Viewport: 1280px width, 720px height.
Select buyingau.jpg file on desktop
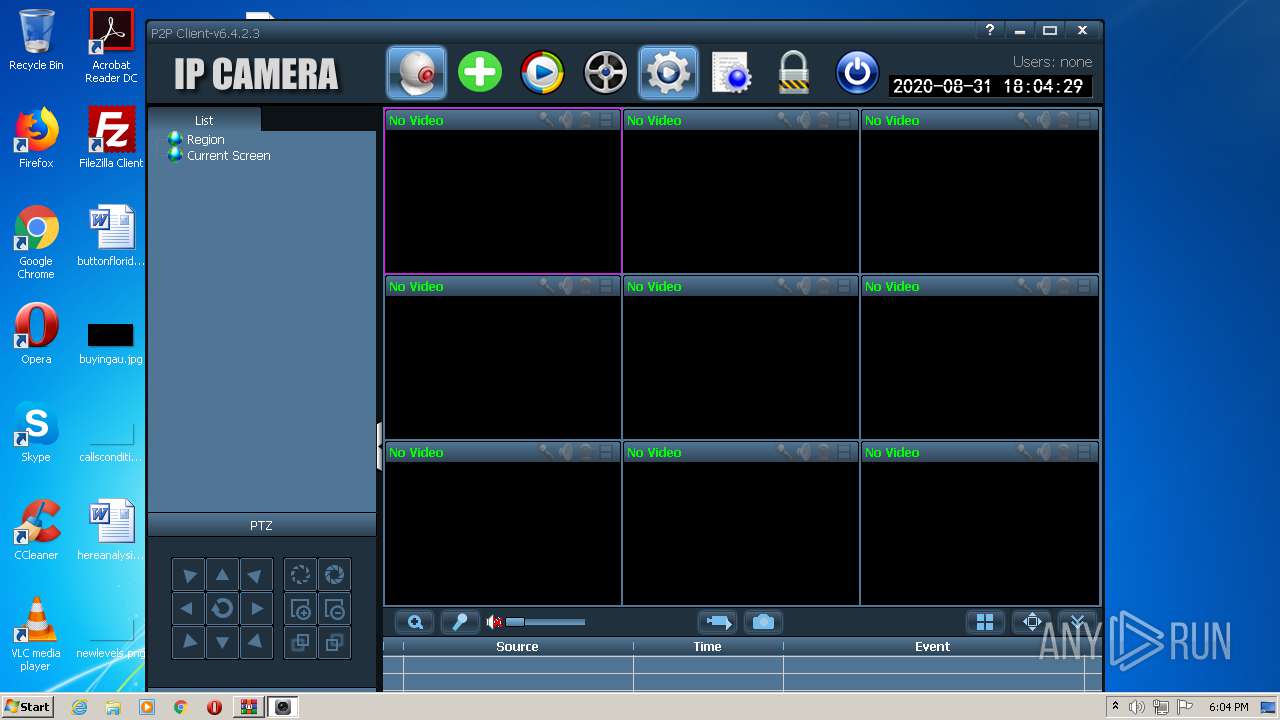(111, 343)
